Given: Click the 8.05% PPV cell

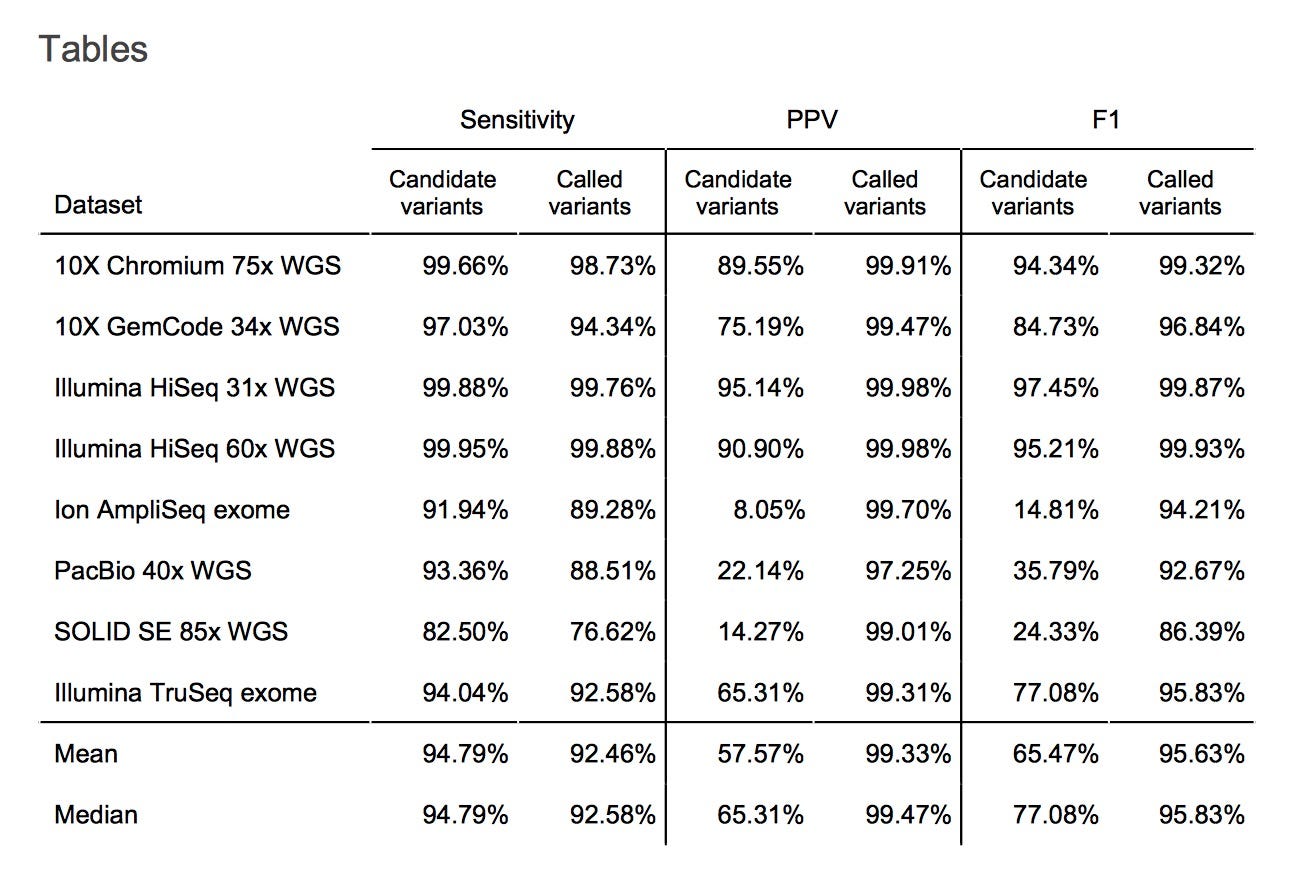Looking at the screenshot, I should tap(771, 510).
